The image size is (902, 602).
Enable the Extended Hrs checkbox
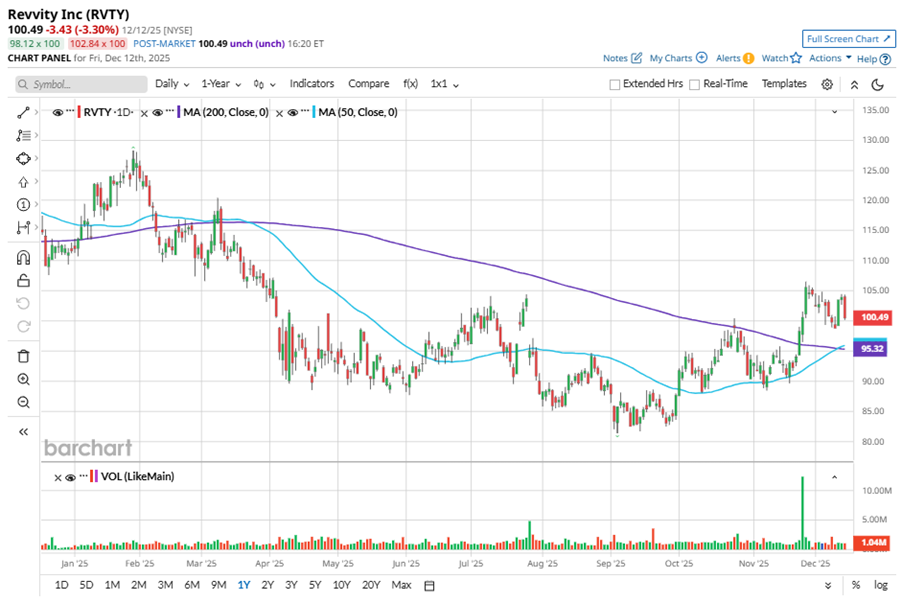click(x=615, y=85)
